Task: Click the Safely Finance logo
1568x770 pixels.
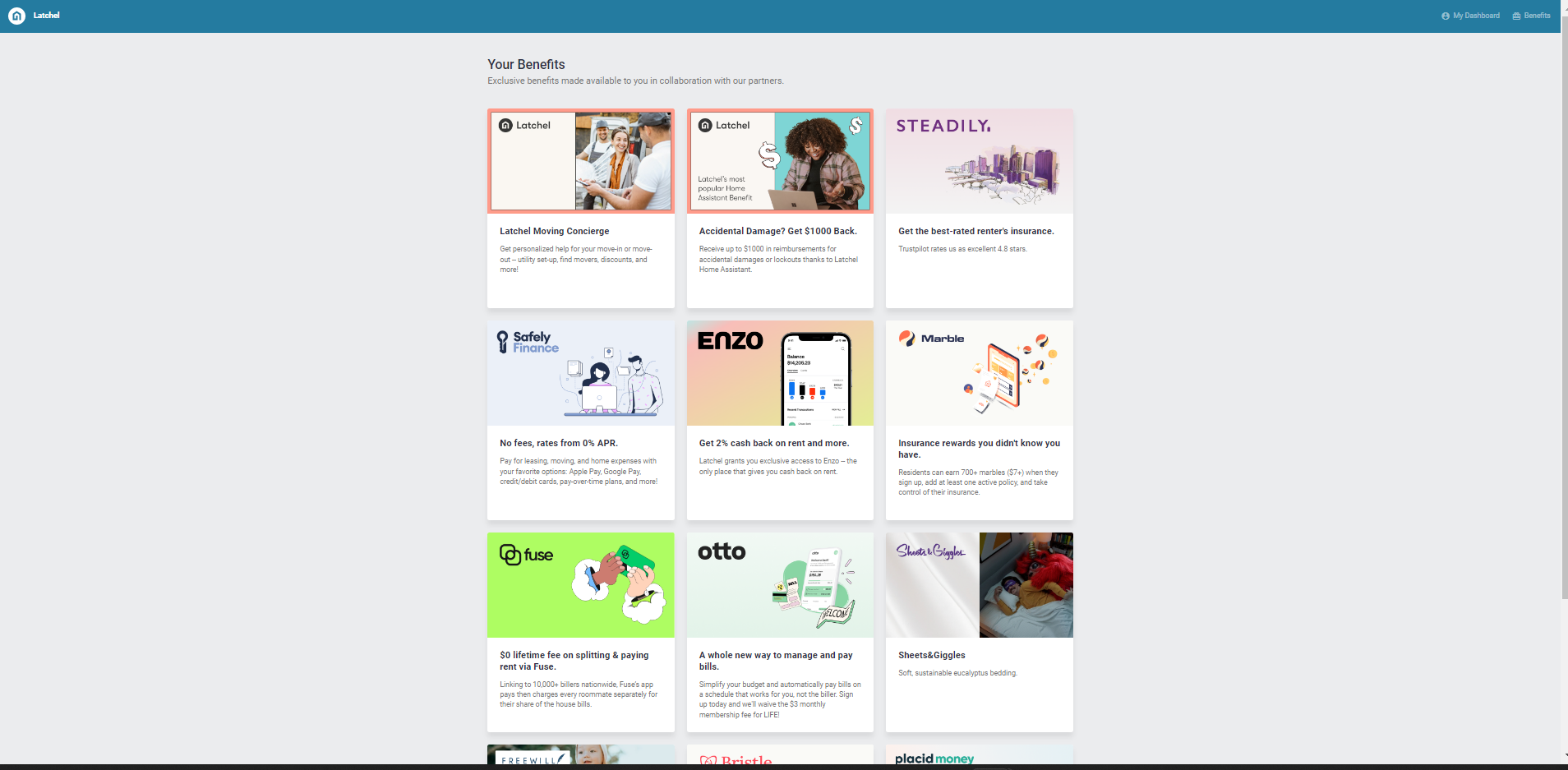Action: (x=528, y=342)
